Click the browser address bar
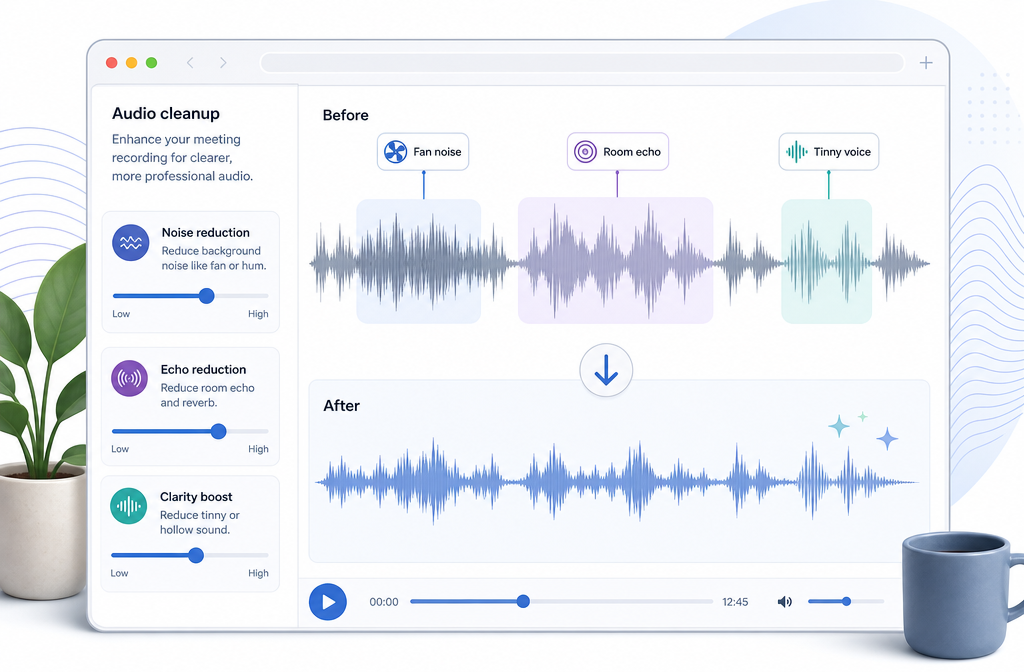The width and height of the screenshot is (1024, 672). [582, 63]
